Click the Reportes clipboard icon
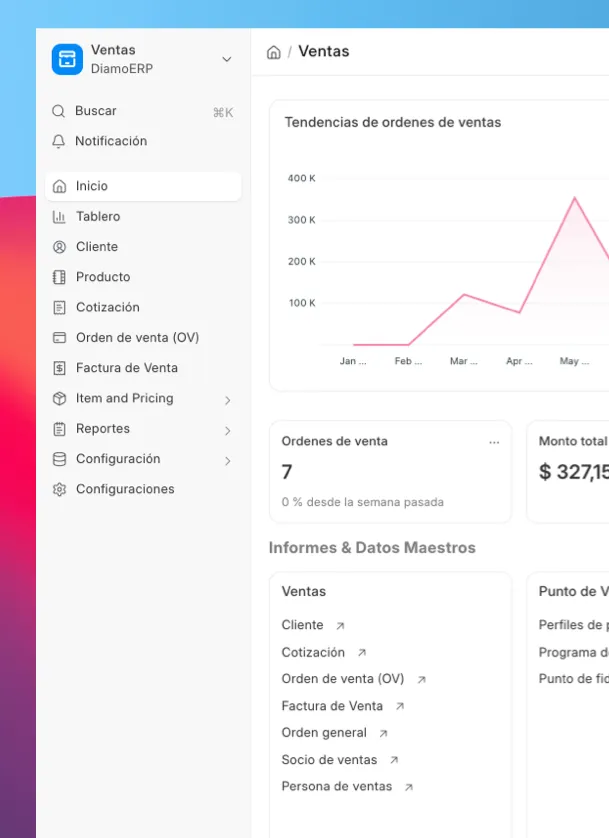Screen dimensions: 609x838 (59, 429)
